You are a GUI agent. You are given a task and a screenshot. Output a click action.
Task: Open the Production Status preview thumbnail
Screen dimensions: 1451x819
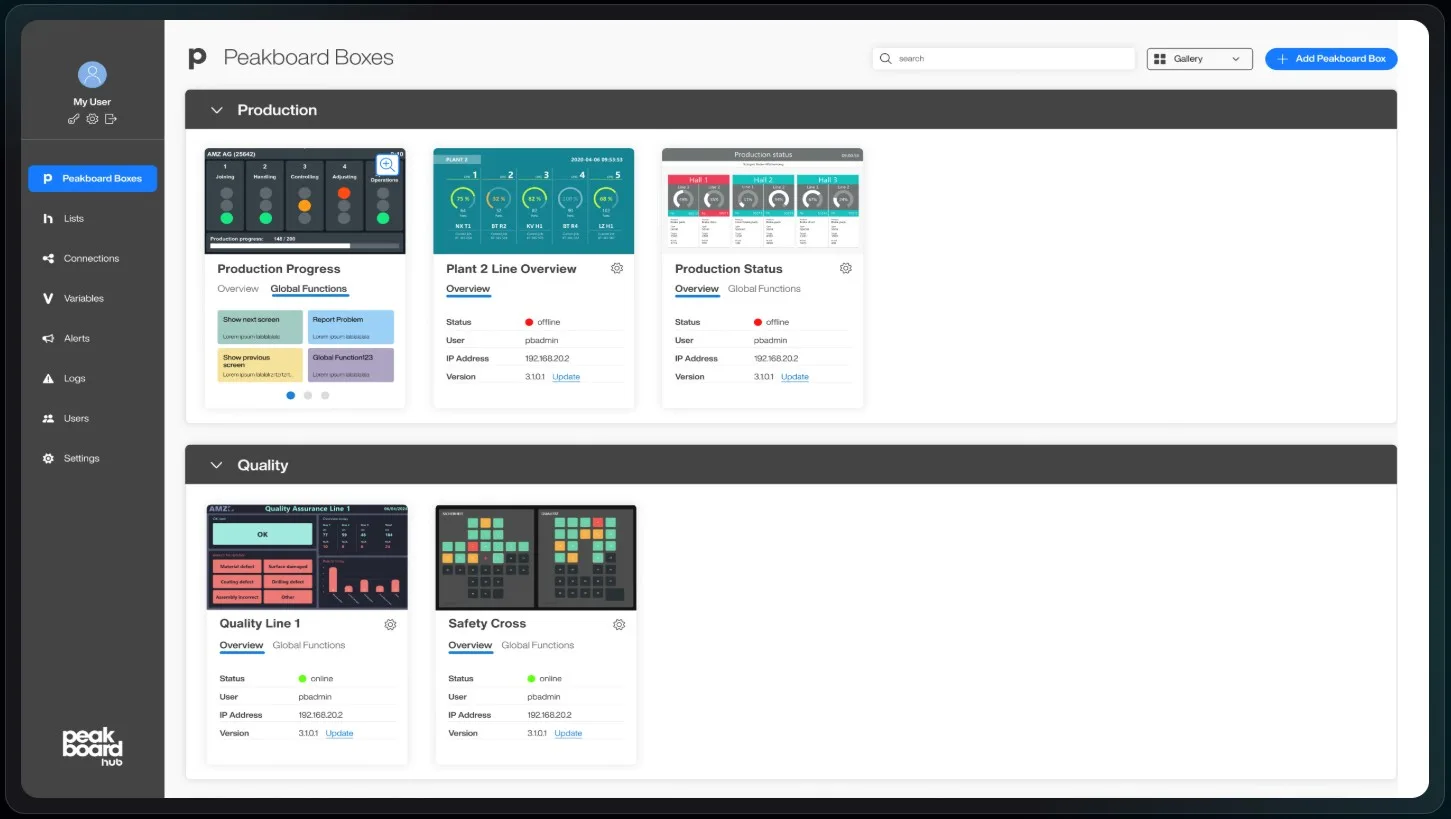pyautogui.click(x=762, y=201)
